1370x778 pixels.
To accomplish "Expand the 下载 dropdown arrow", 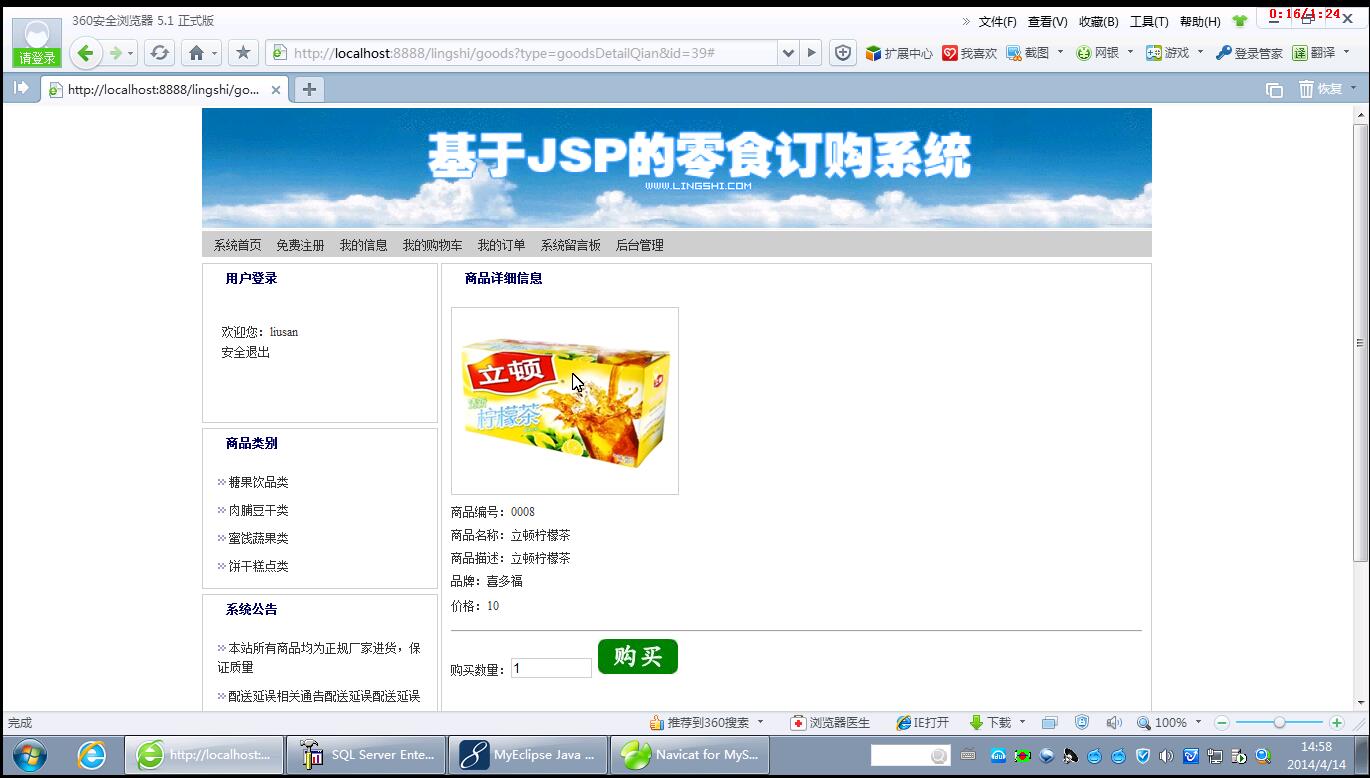I will pos(1022,722).
